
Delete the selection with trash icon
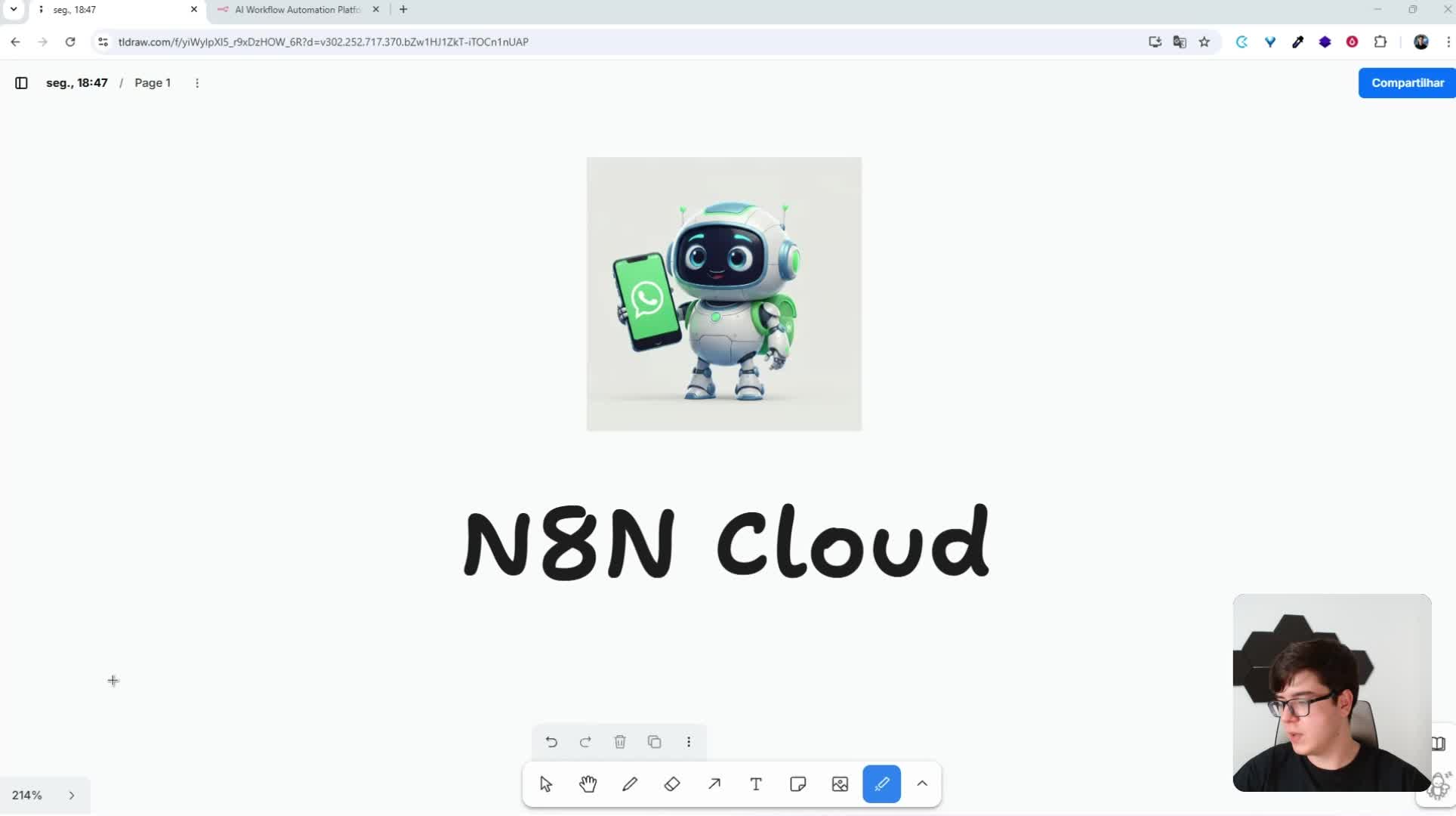(x=619, y=742)
